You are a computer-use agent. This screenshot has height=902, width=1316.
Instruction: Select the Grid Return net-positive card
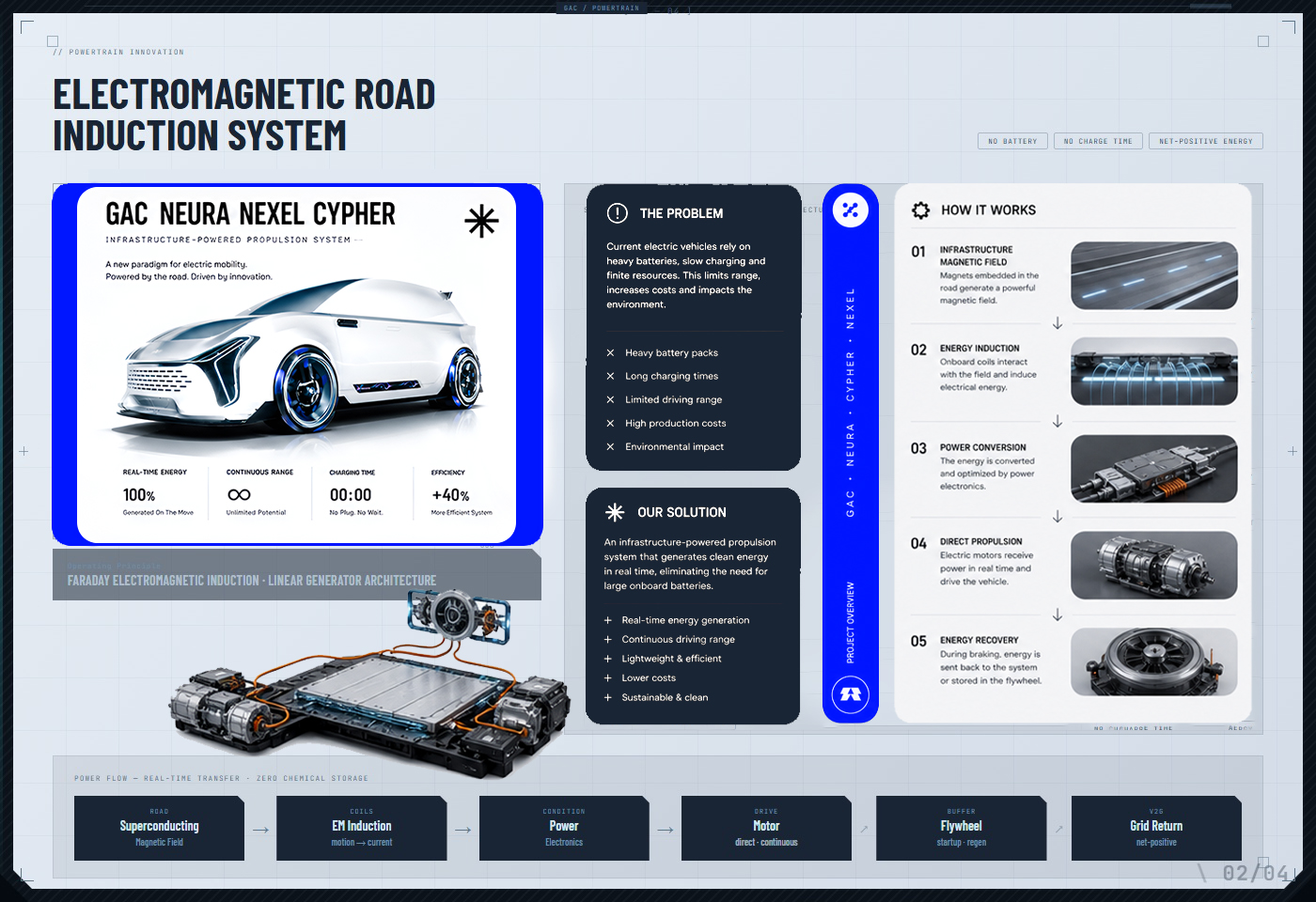(1156, 828)
